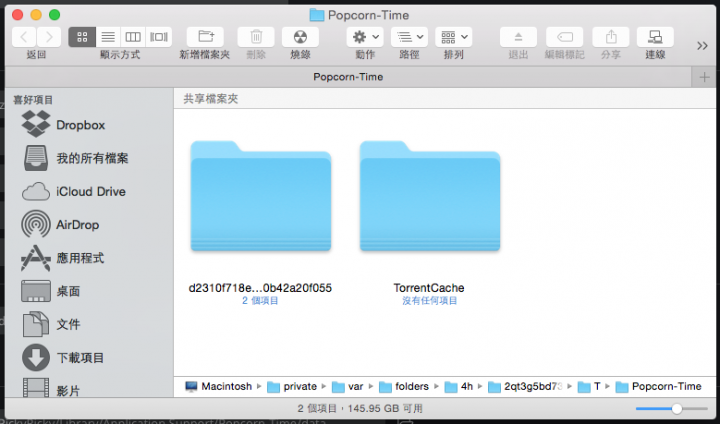Click private in the path bar
720x424 pixels.
292,386
